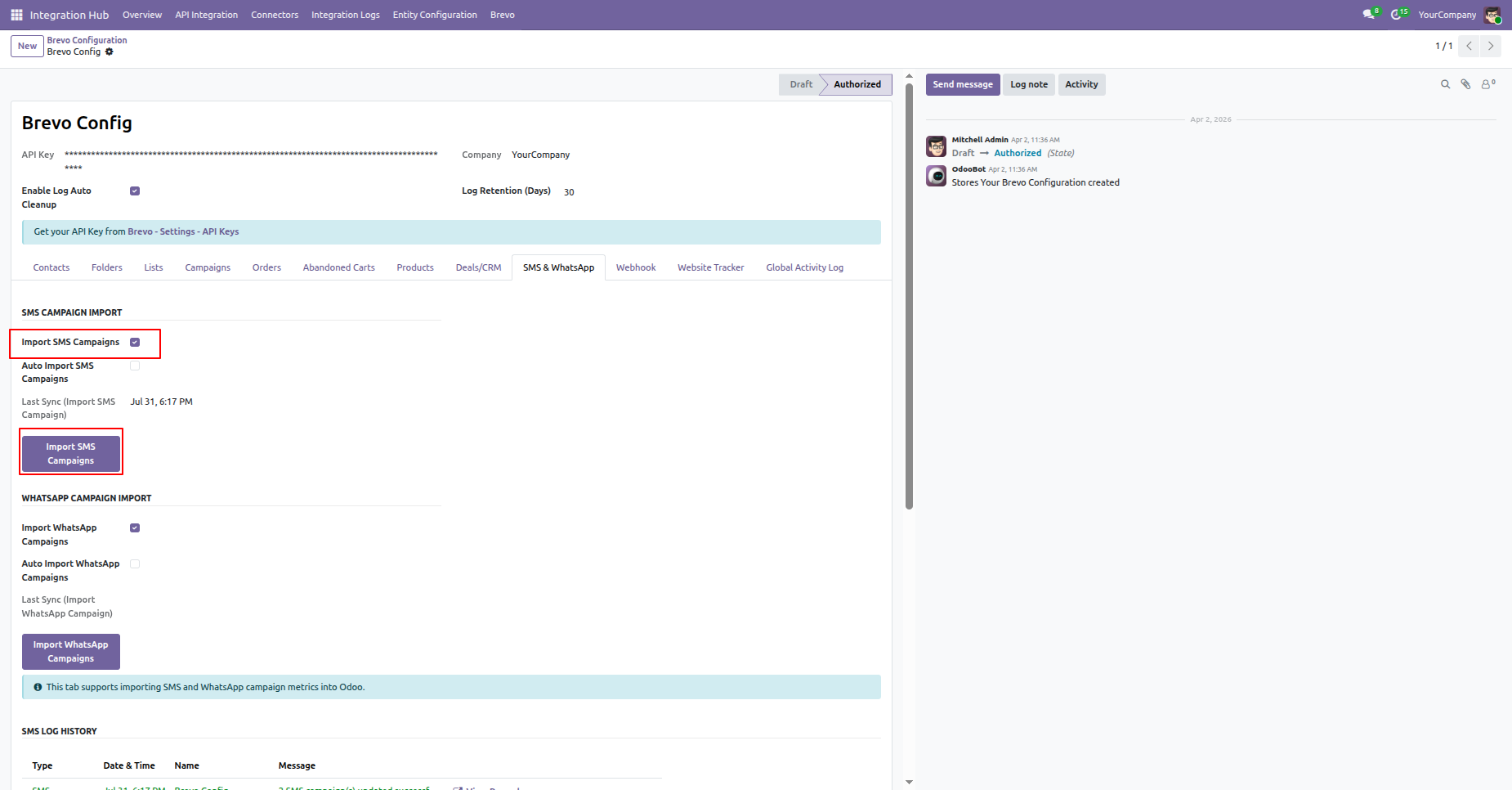This screenshot has width=1512, height=790.
Task: Enable Auto Import WhatsApp Campaigns checkbox
Action: point(135,564)
